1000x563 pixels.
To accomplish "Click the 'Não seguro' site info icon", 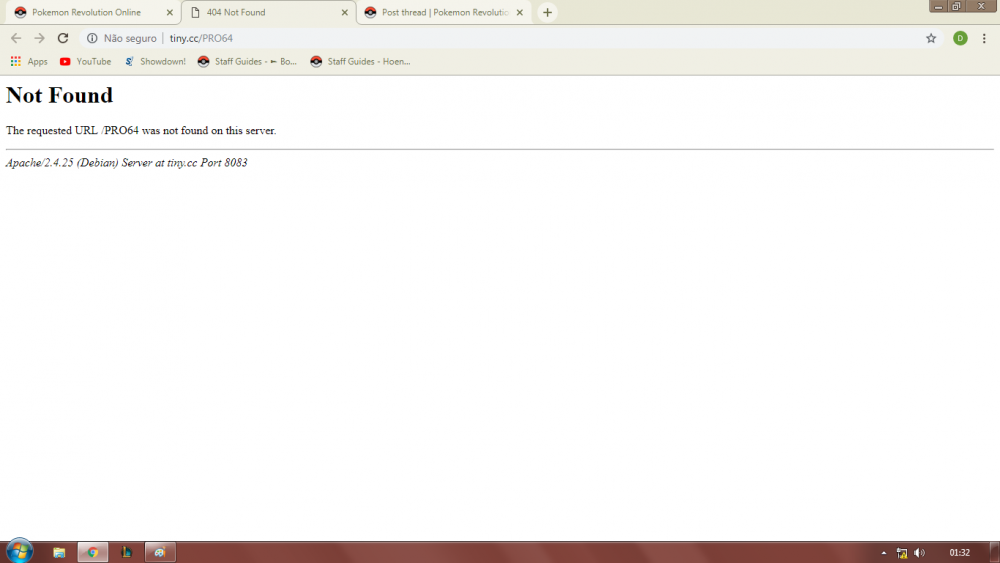I will (92, 38).
